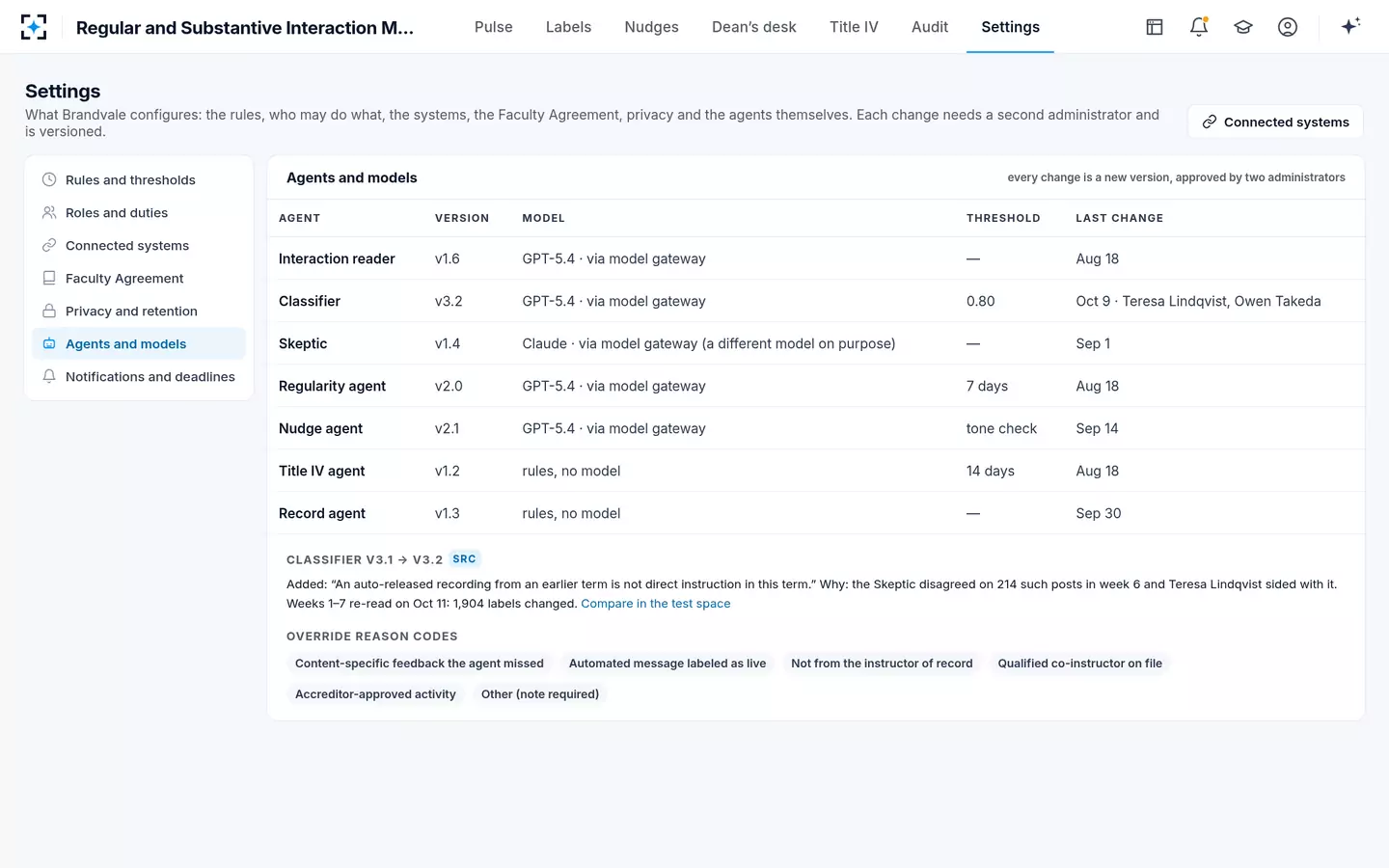Click the Classifier agent name
Viewport: 1389px width, 868px height.
(310, 301)
